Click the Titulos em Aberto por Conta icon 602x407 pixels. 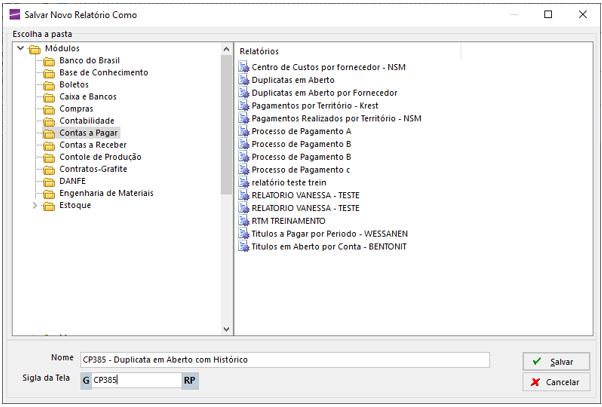point(244,246)
